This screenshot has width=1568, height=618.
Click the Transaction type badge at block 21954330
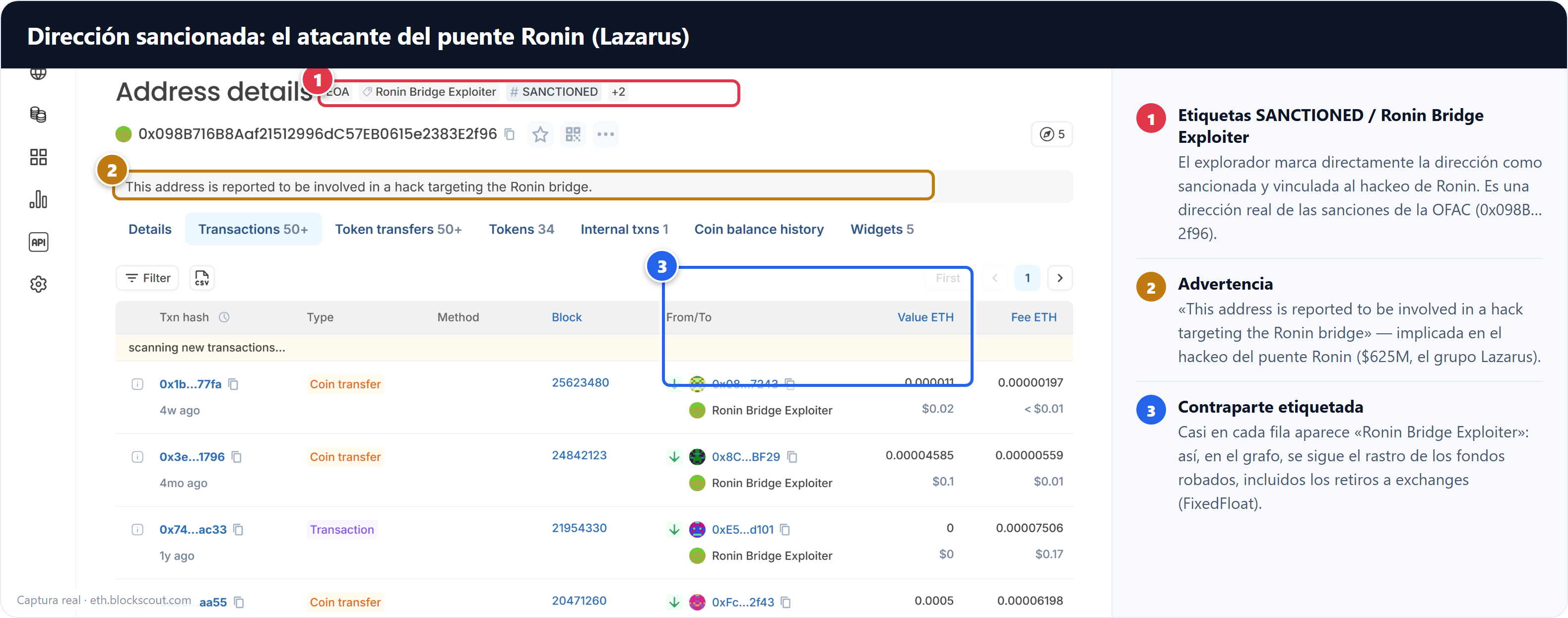tap(341, 529)
